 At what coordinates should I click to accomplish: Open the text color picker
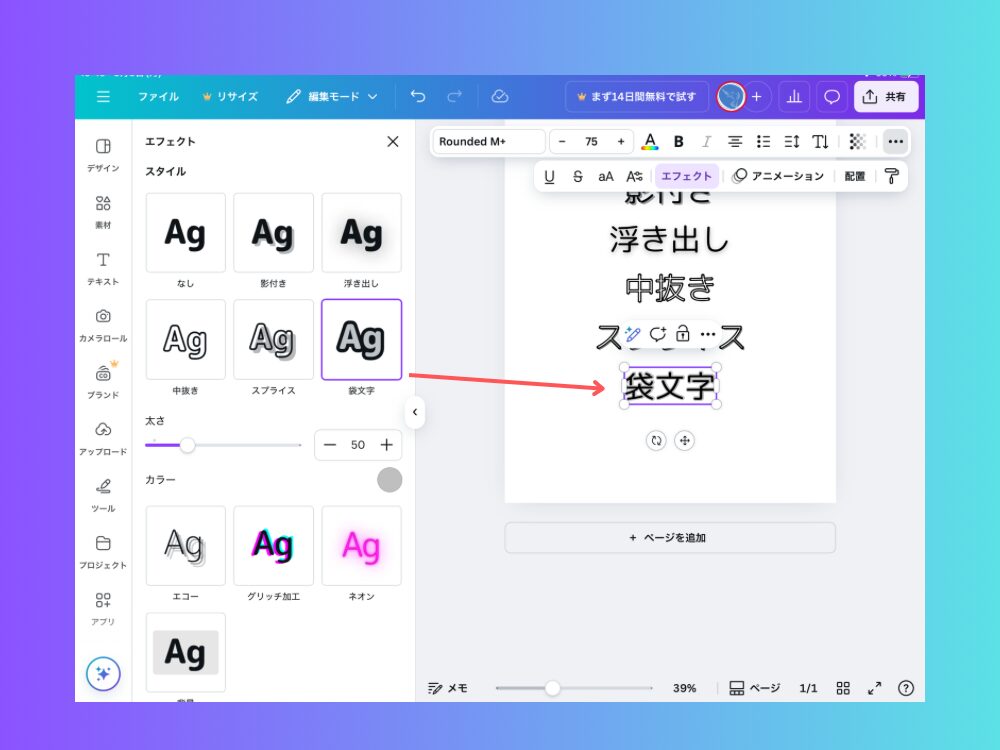pos(650,142)
